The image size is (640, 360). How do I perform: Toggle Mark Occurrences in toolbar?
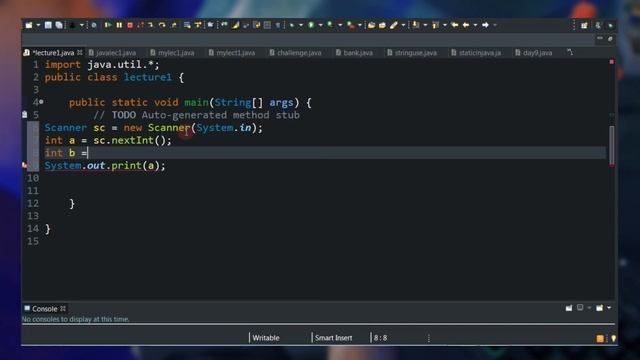(x=236, y=25)
